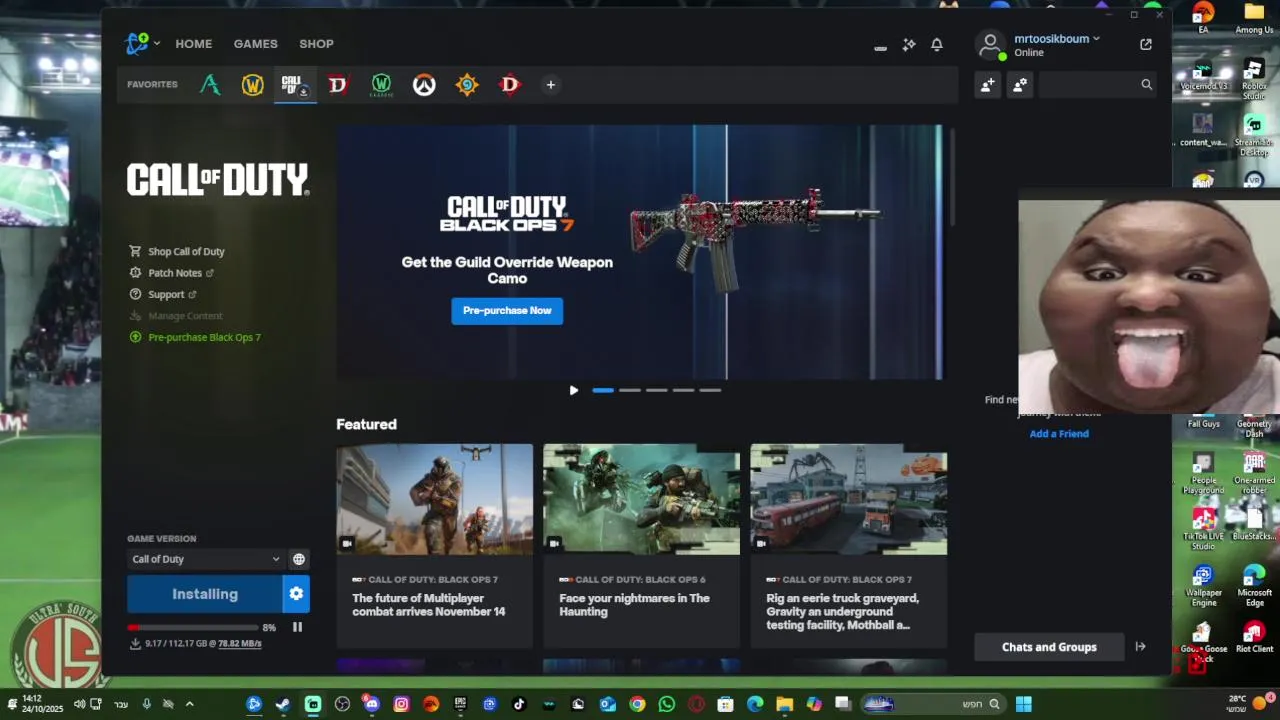Screen dimensions: 1280x720
Task: Open the region globe selector
Action: click(298, 560)
